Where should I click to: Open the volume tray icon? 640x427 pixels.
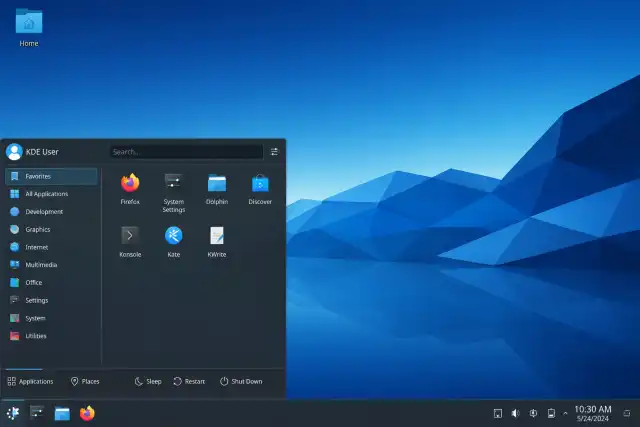click(516, 413)
